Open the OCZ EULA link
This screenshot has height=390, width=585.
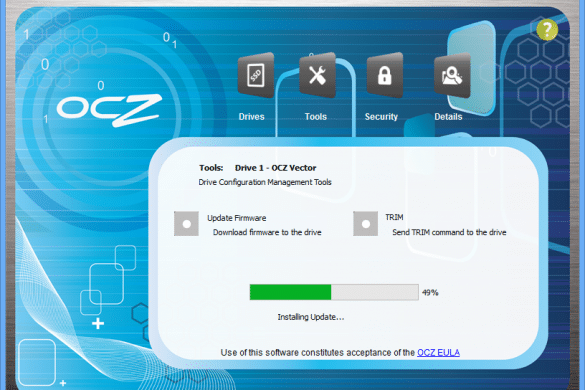point(438,353)
